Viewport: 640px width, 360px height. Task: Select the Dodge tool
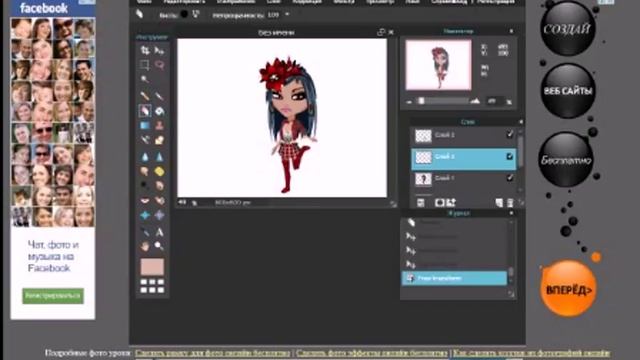point(144,186)
